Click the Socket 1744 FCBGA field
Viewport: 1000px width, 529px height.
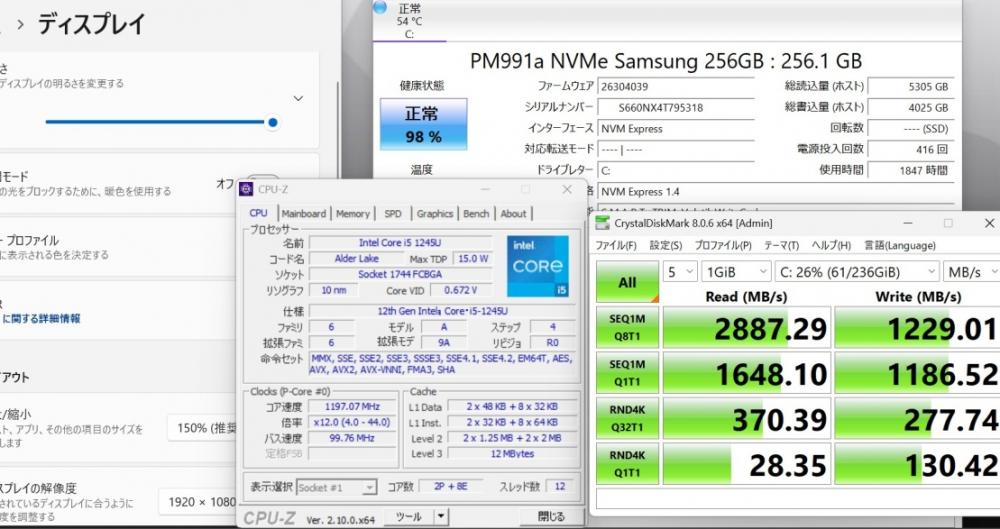(x=401, y=274)
